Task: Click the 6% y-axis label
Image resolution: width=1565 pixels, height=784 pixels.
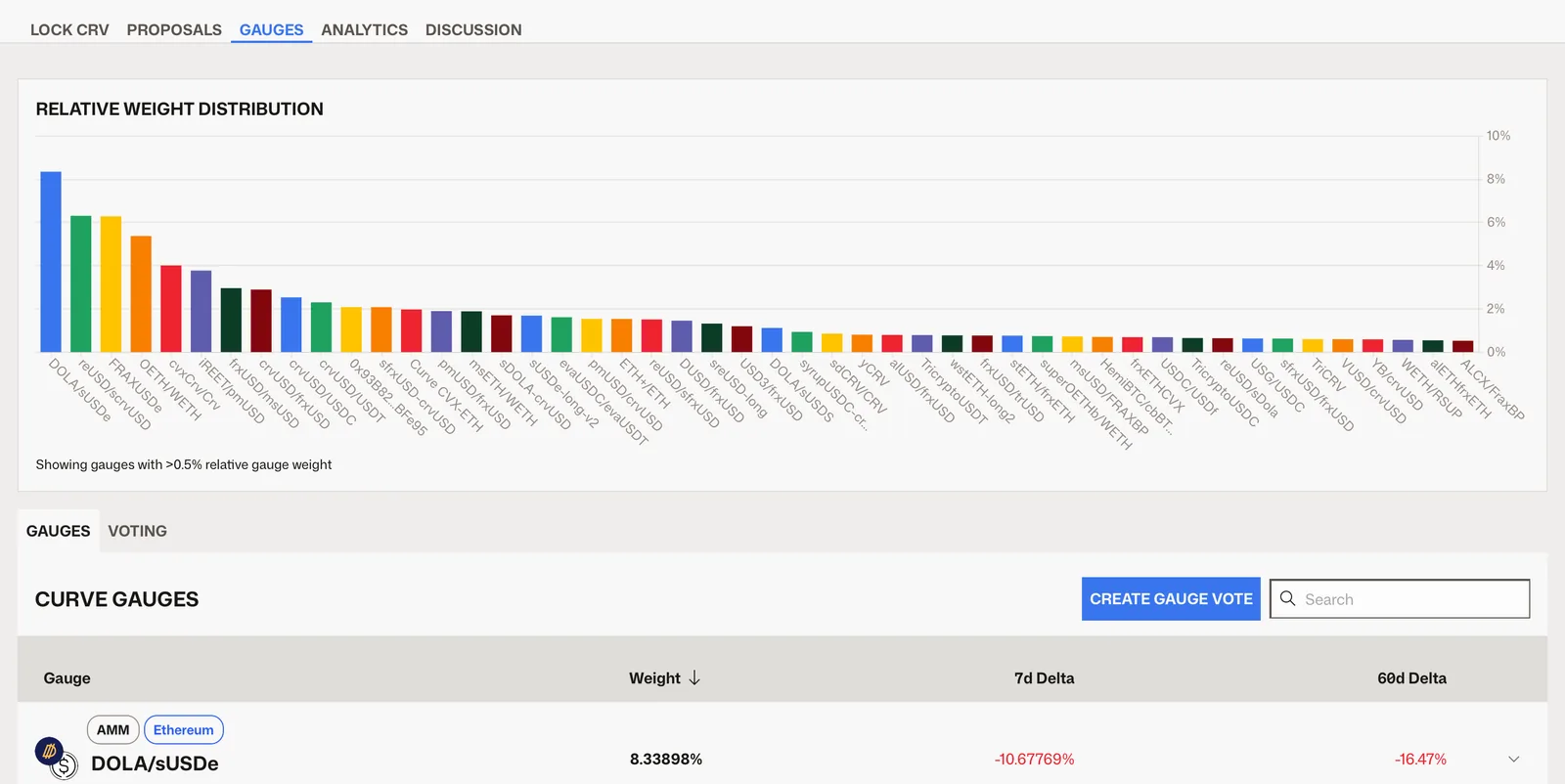Action: click(x=1497, y=222)
